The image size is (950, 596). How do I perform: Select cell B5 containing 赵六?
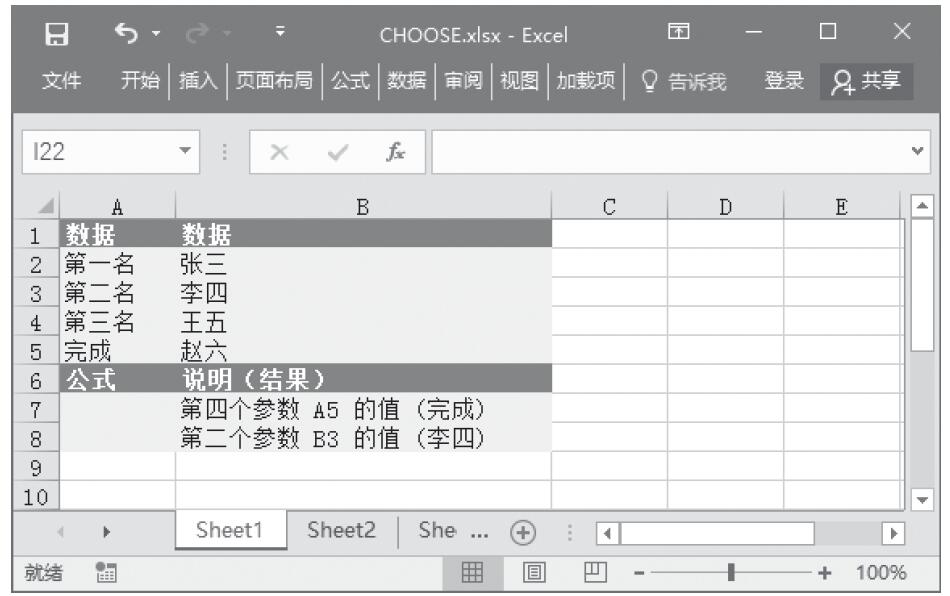362,351
